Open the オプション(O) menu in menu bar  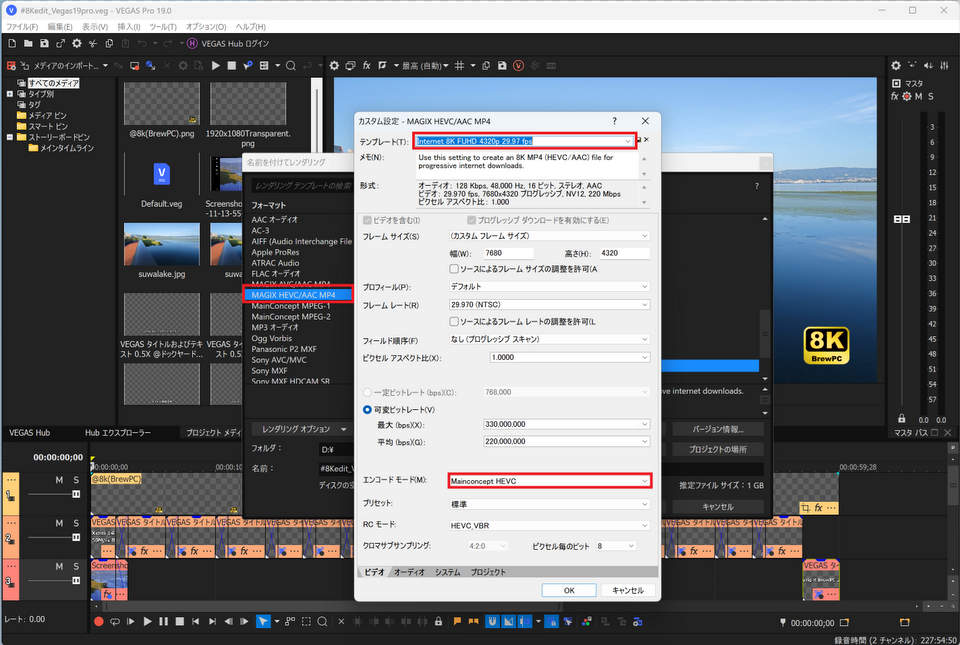(x=205, y=26)
